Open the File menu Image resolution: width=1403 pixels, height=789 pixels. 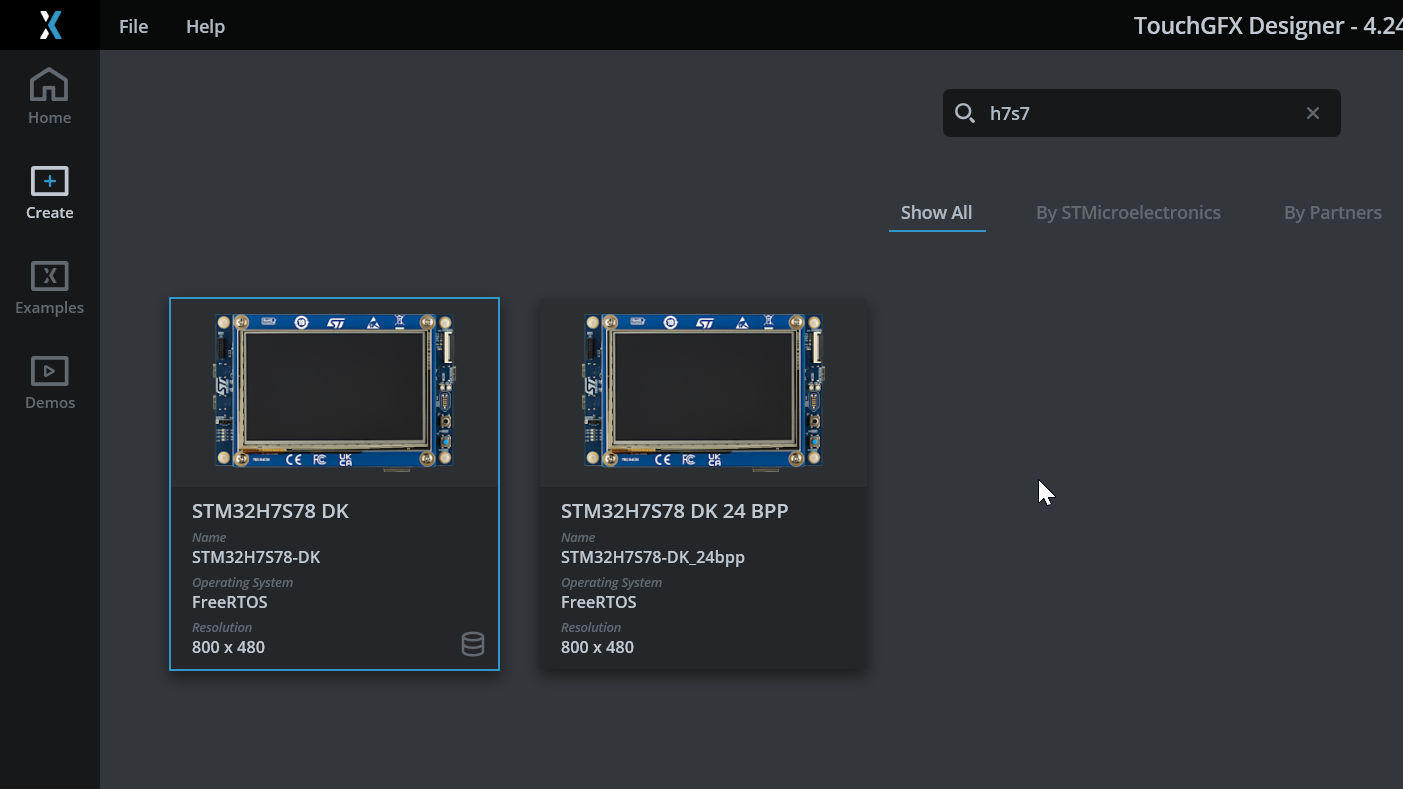pos(133,26)
